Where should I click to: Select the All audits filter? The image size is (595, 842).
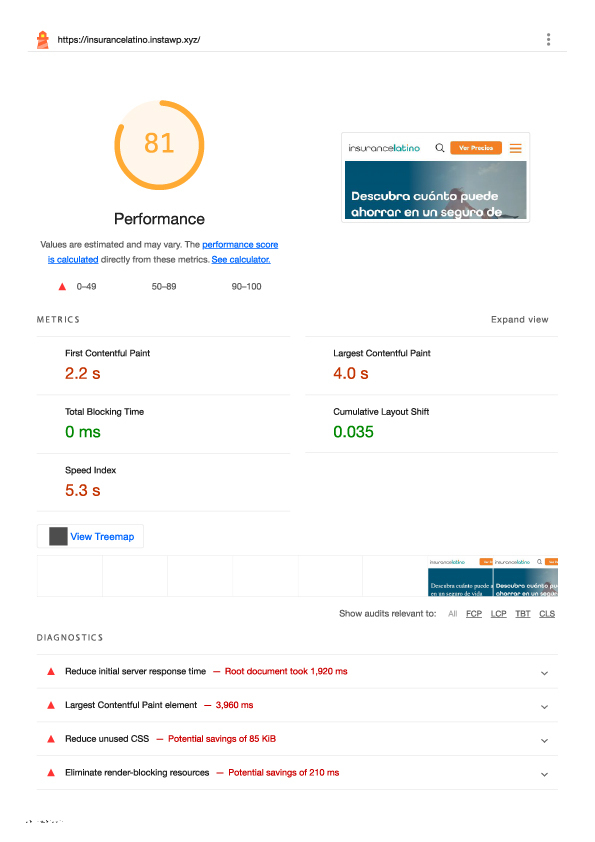(x=453, y=613)
